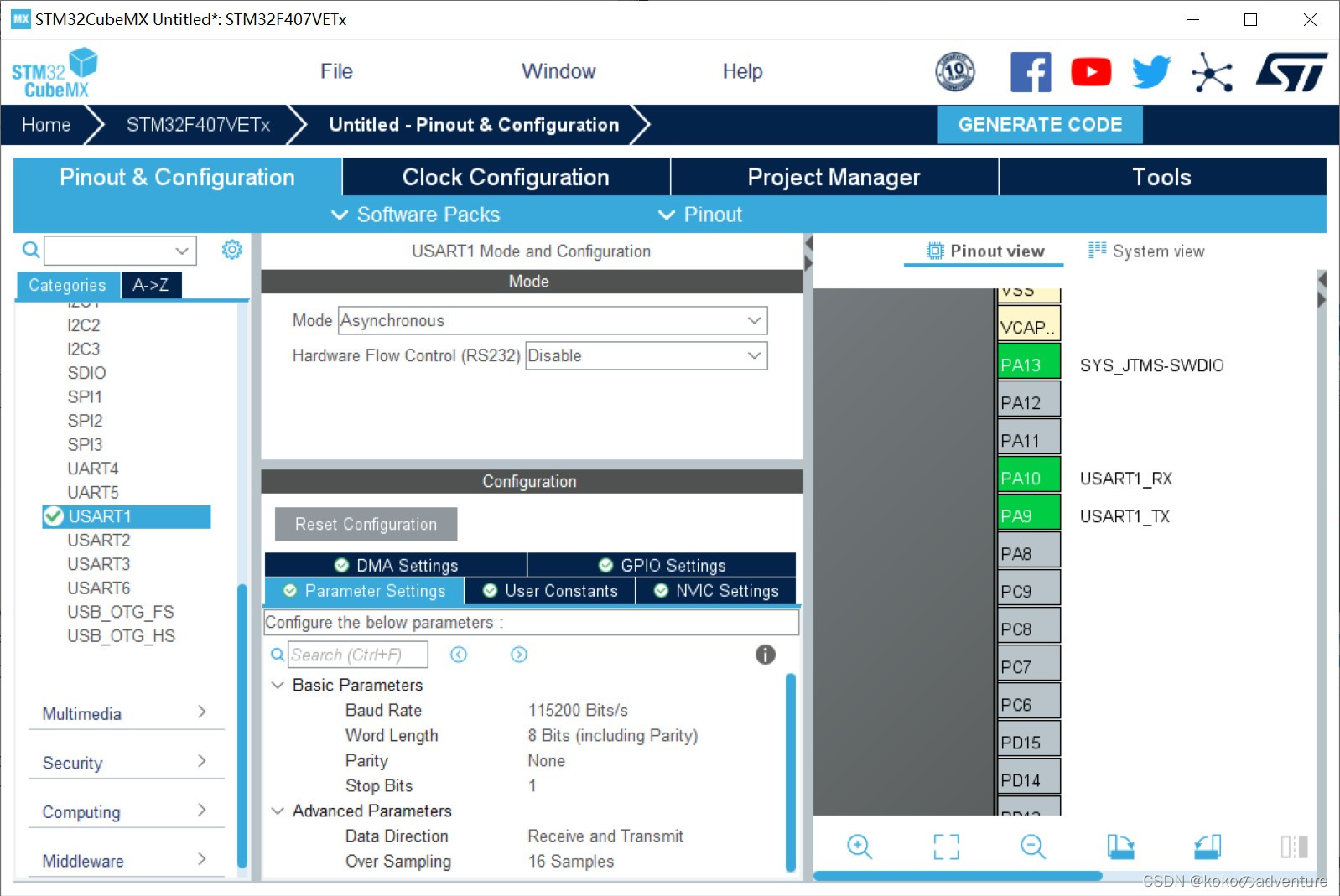Open the Help menu

[742, 71]
